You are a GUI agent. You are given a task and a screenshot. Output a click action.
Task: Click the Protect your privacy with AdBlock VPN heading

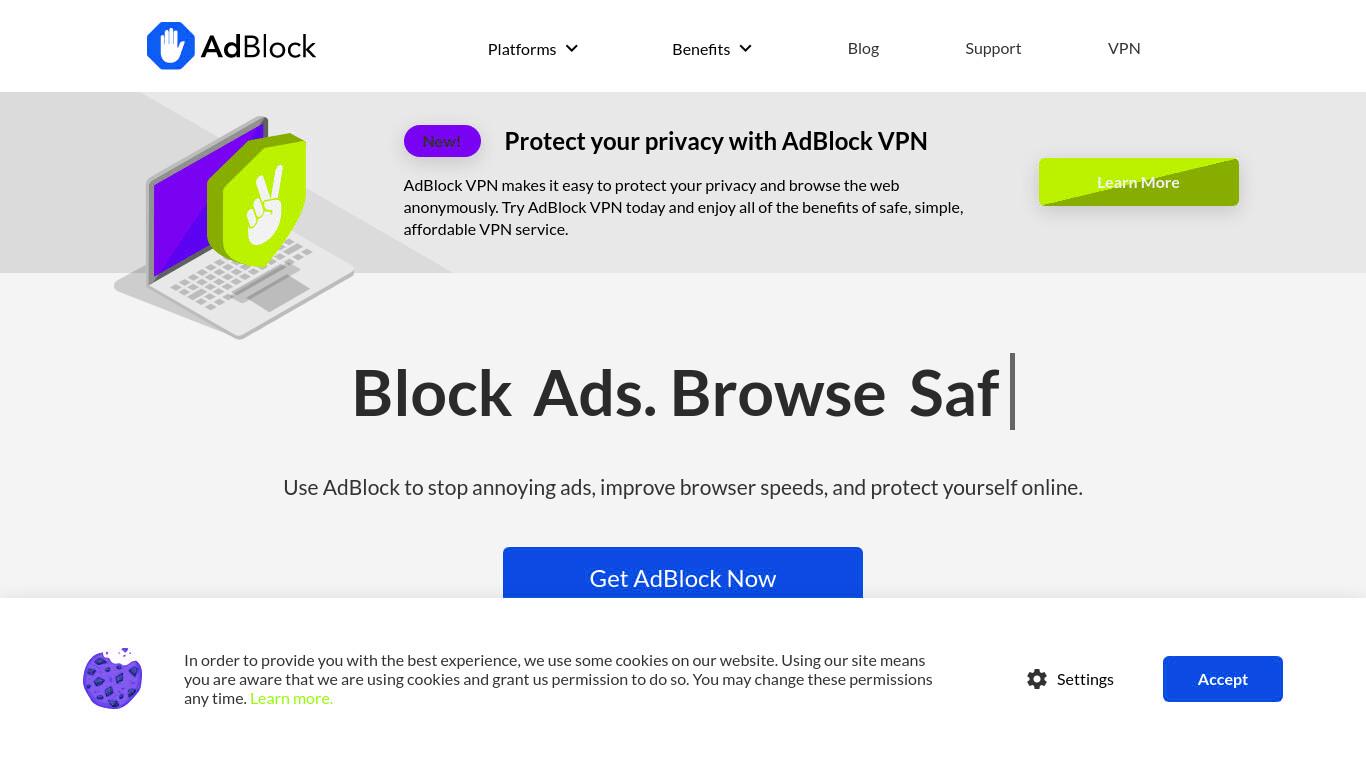(716, 141)
